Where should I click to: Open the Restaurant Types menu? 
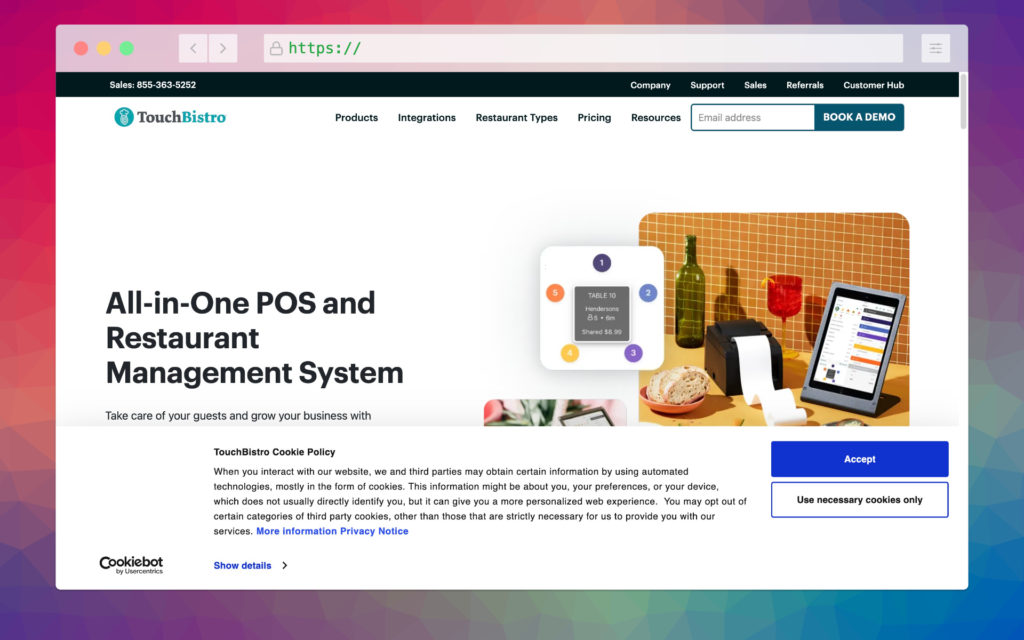pos(516,117)
